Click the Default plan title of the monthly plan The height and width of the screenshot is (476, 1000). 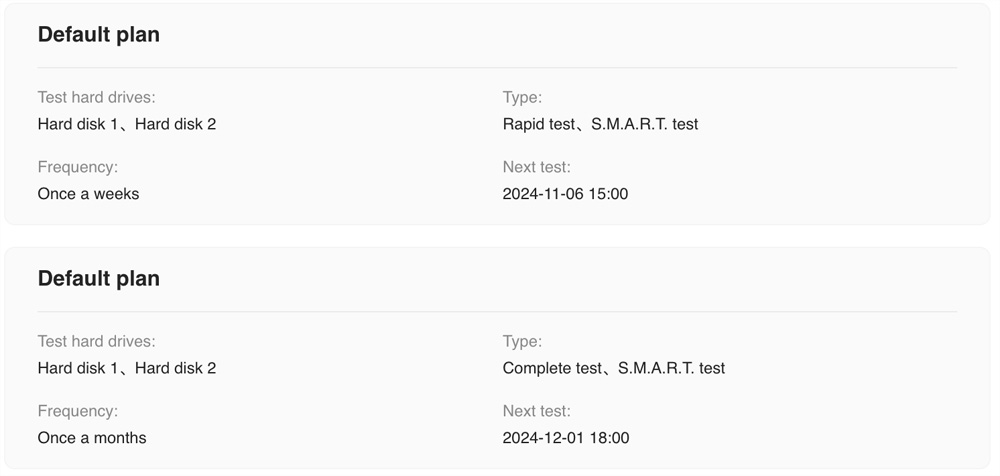[x=98, y=278]
